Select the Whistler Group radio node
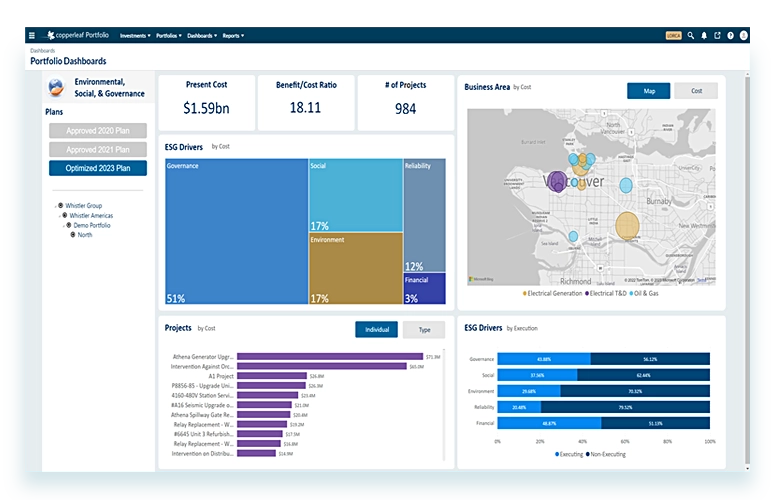This screenshot has width=775, height=500. pos(61,205)
